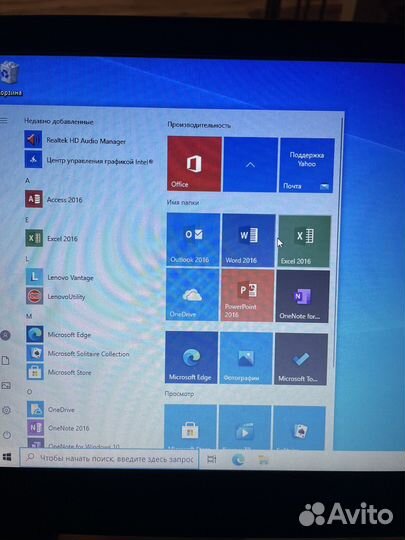The width and height of the screenshot is (405, 540).
Task: Open the Почта Yahoo mail tile
Action: (306, 165)
